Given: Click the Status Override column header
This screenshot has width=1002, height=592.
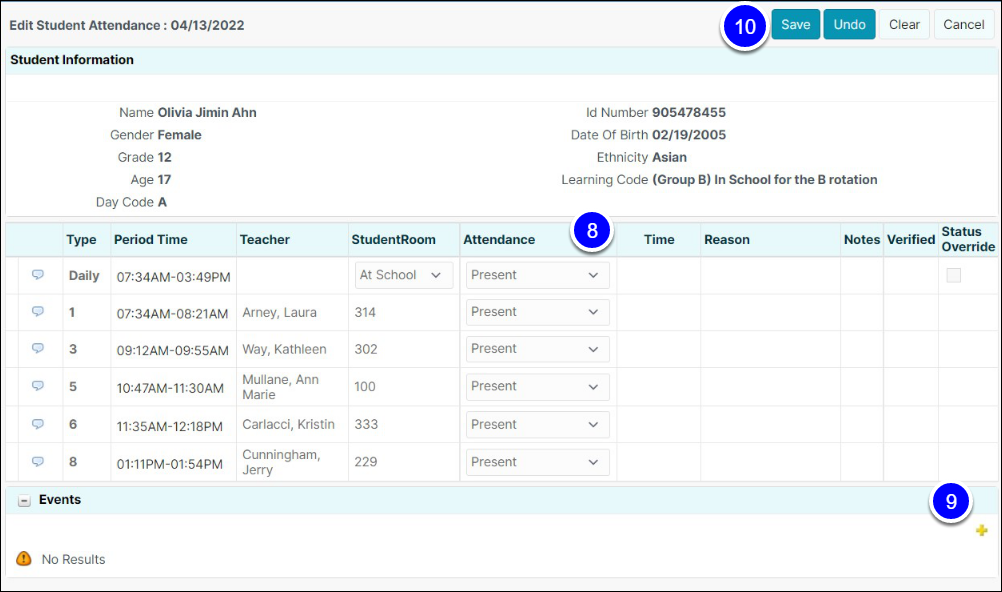Looking at the screenshot, I should coord(968,239).
